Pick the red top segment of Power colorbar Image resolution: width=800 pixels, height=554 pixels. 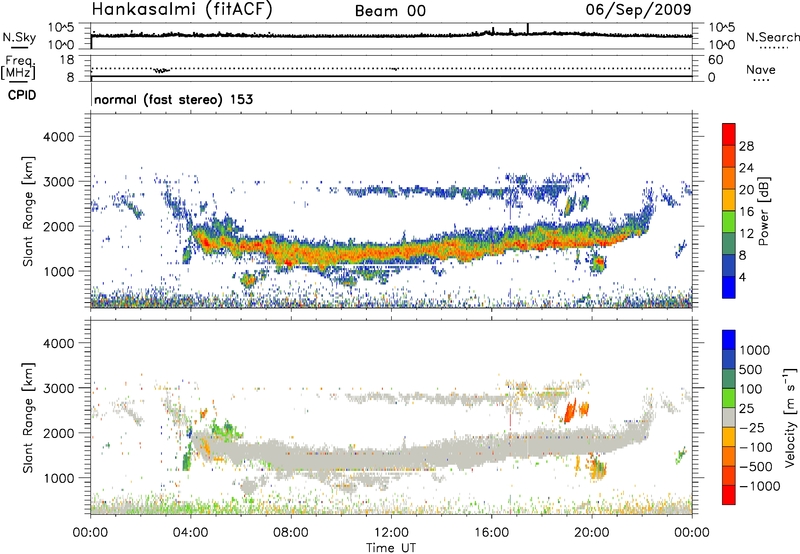[x=729, y=134]
